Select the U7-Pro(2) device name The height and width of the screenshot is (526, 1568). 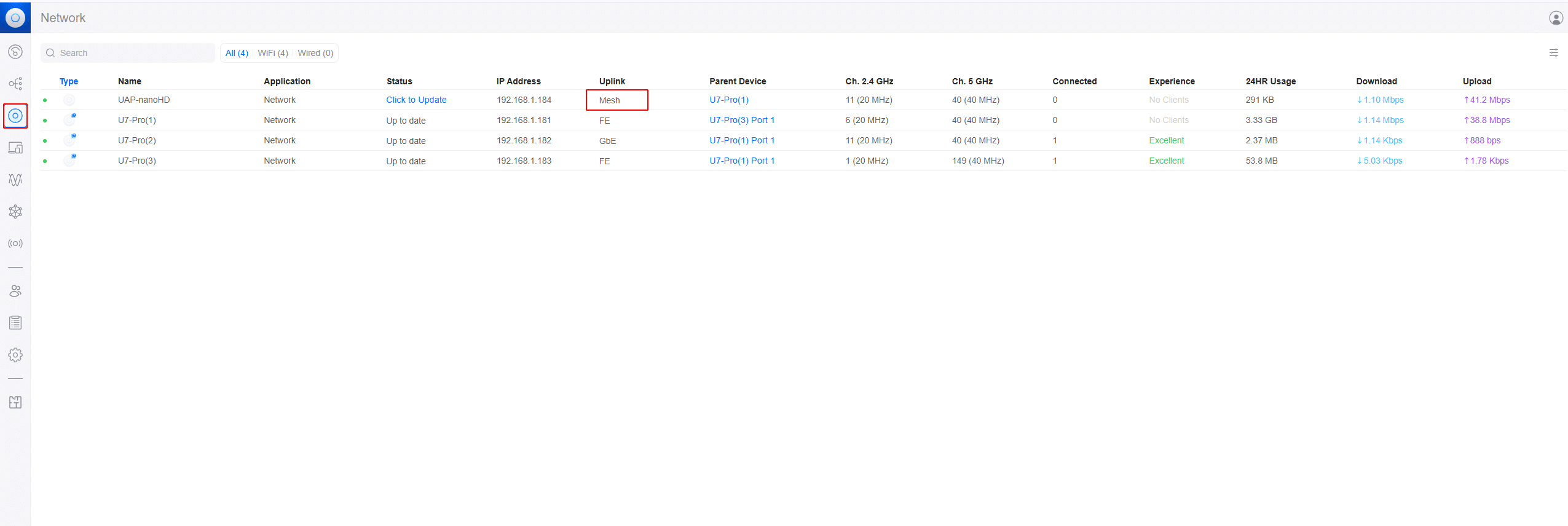[x=137, y=140]
